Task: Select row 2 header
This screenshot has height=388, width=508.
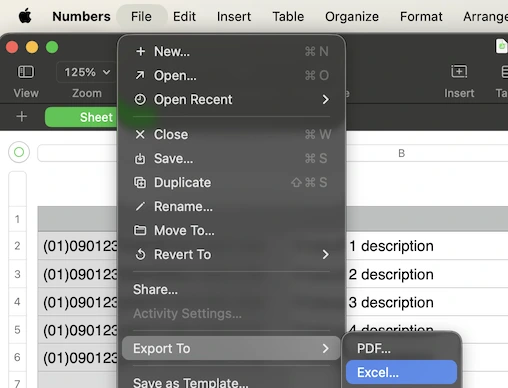Action: (x=17, y=246)
